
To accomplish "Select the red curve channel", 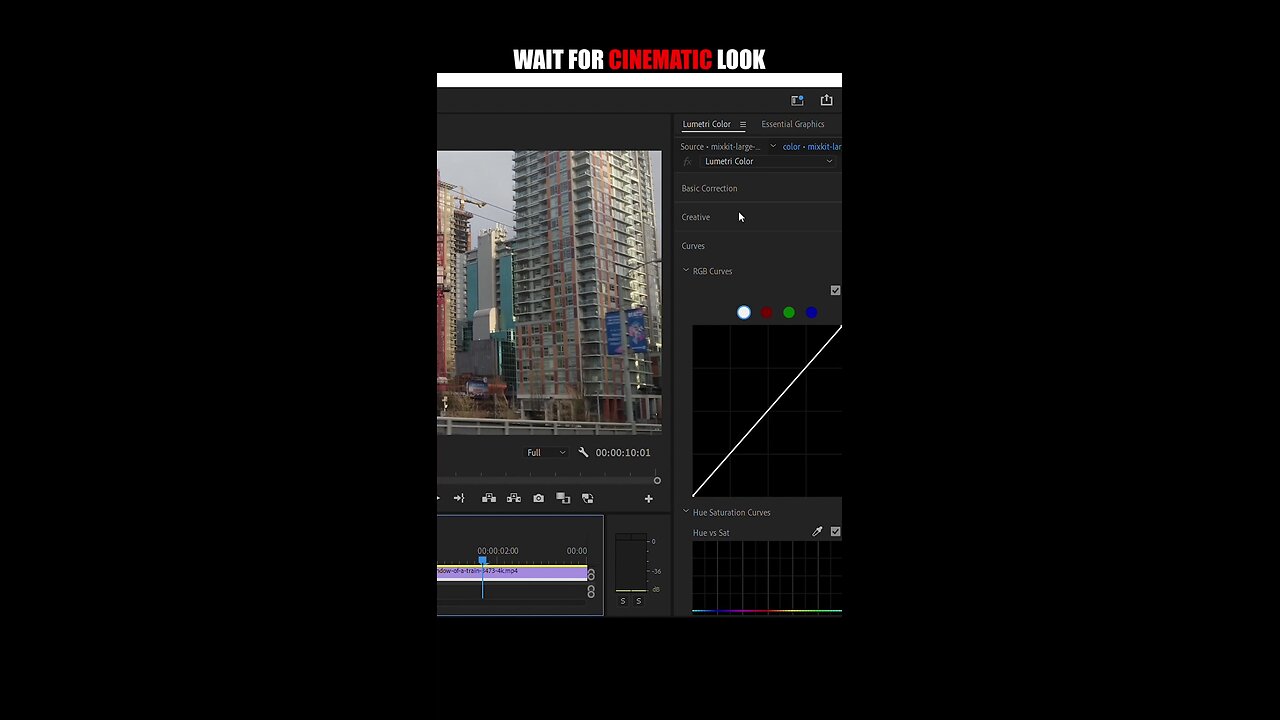I will point(766,313).
